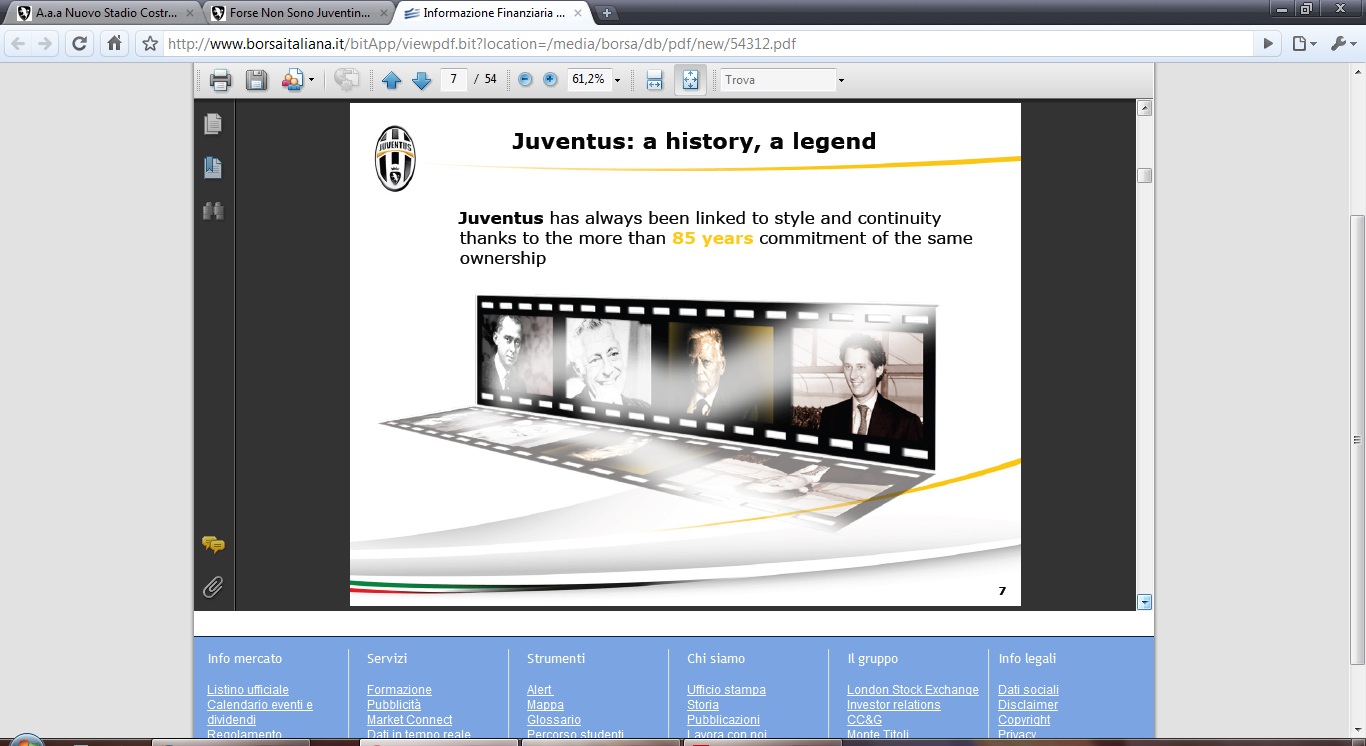Viewport: 1366px width, 746px height.
Task: Open the Disclaimer link
Action: click(x=1028, y=705)
